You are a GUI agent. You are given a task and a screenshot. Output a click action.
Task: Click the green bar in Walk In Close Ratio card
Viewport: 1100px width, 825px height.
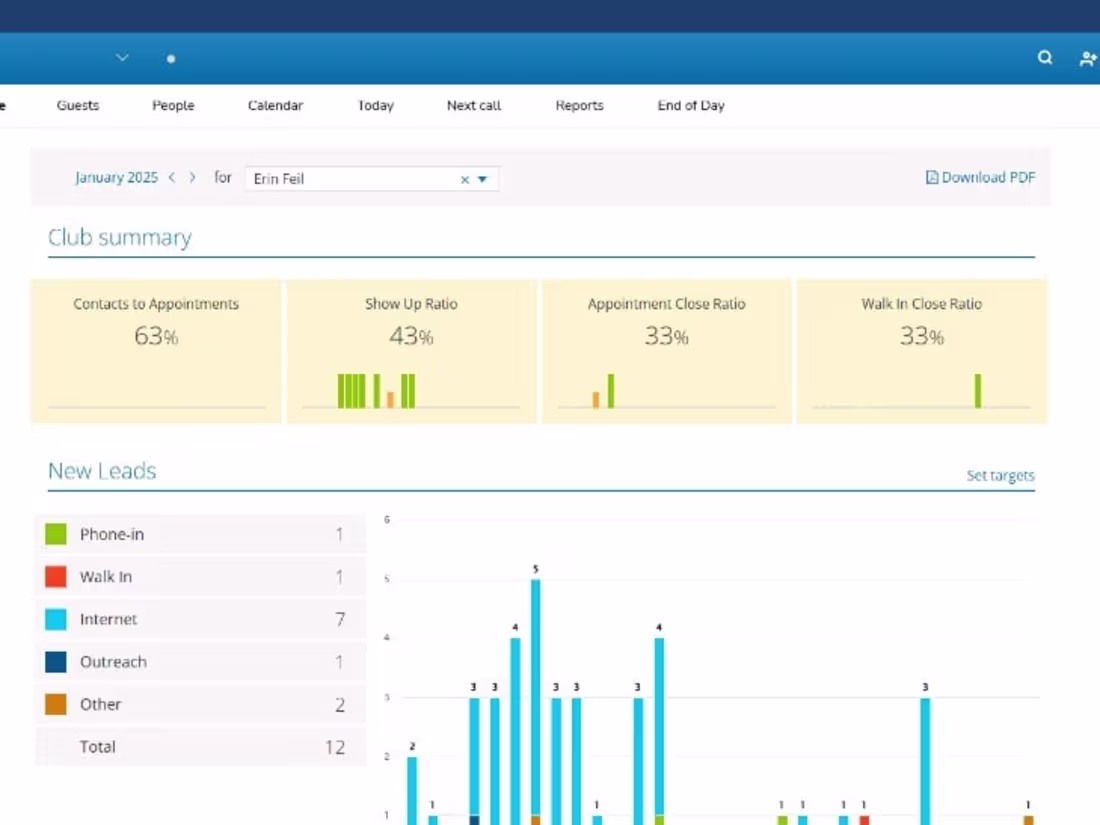[978, 391]
